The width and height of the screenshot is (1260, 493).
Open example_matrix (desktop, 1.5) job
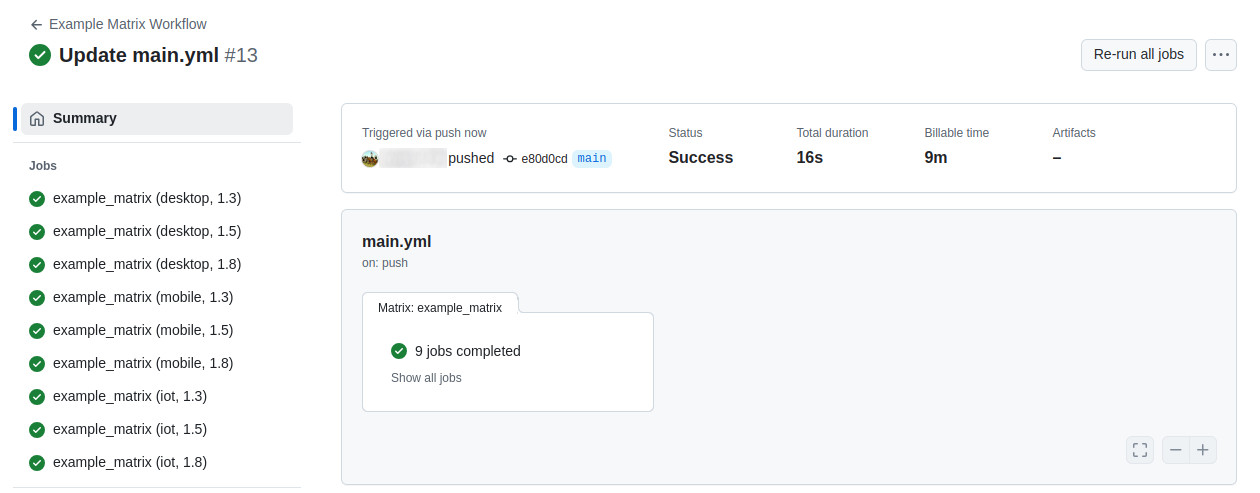[x=146, y=231]
